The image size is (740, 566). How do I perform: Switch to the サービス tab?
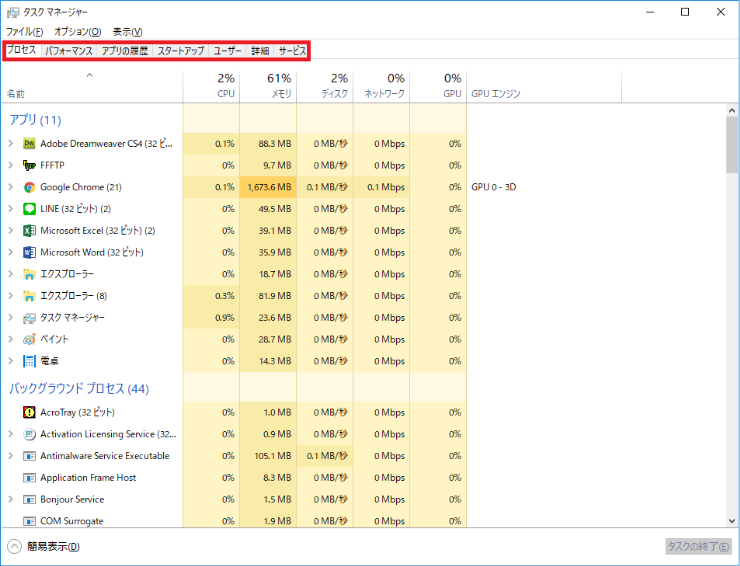[x=292, y=51]
